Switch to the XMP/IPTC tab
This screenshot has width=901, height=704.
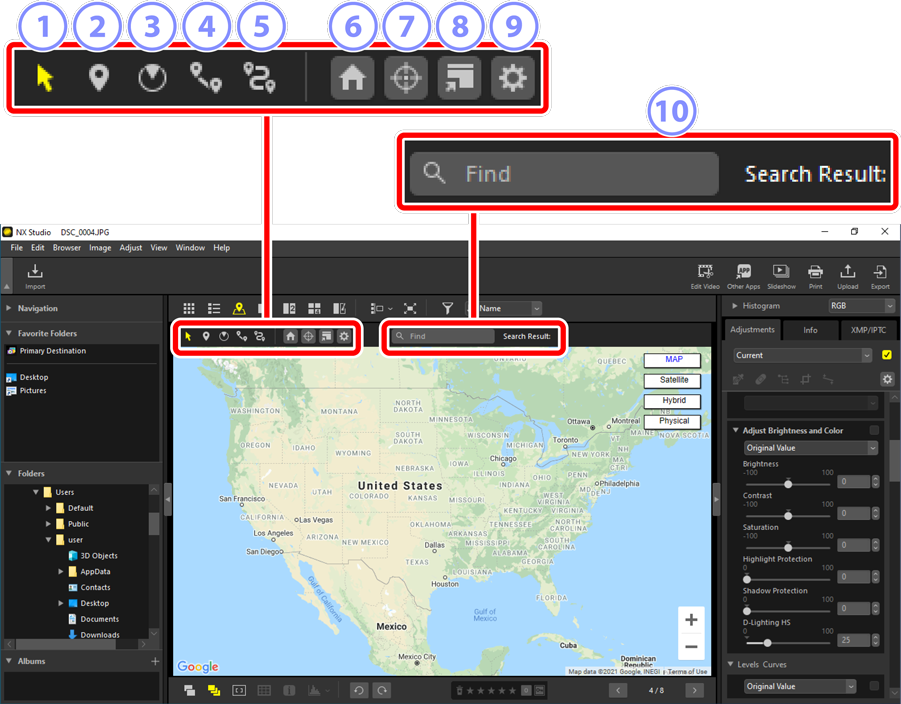click(x=869, y=330)
